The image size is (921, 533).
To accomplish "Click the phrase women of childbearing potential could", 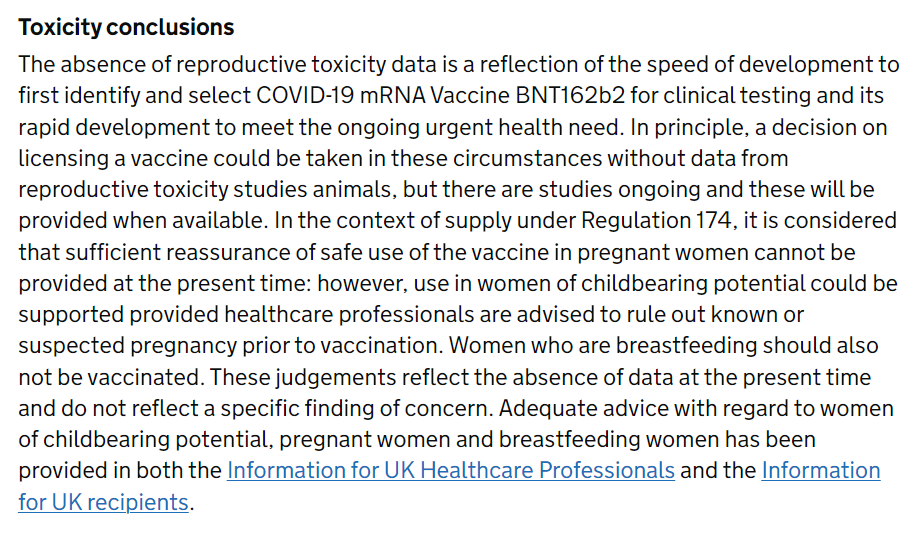I will coord(670,284).
